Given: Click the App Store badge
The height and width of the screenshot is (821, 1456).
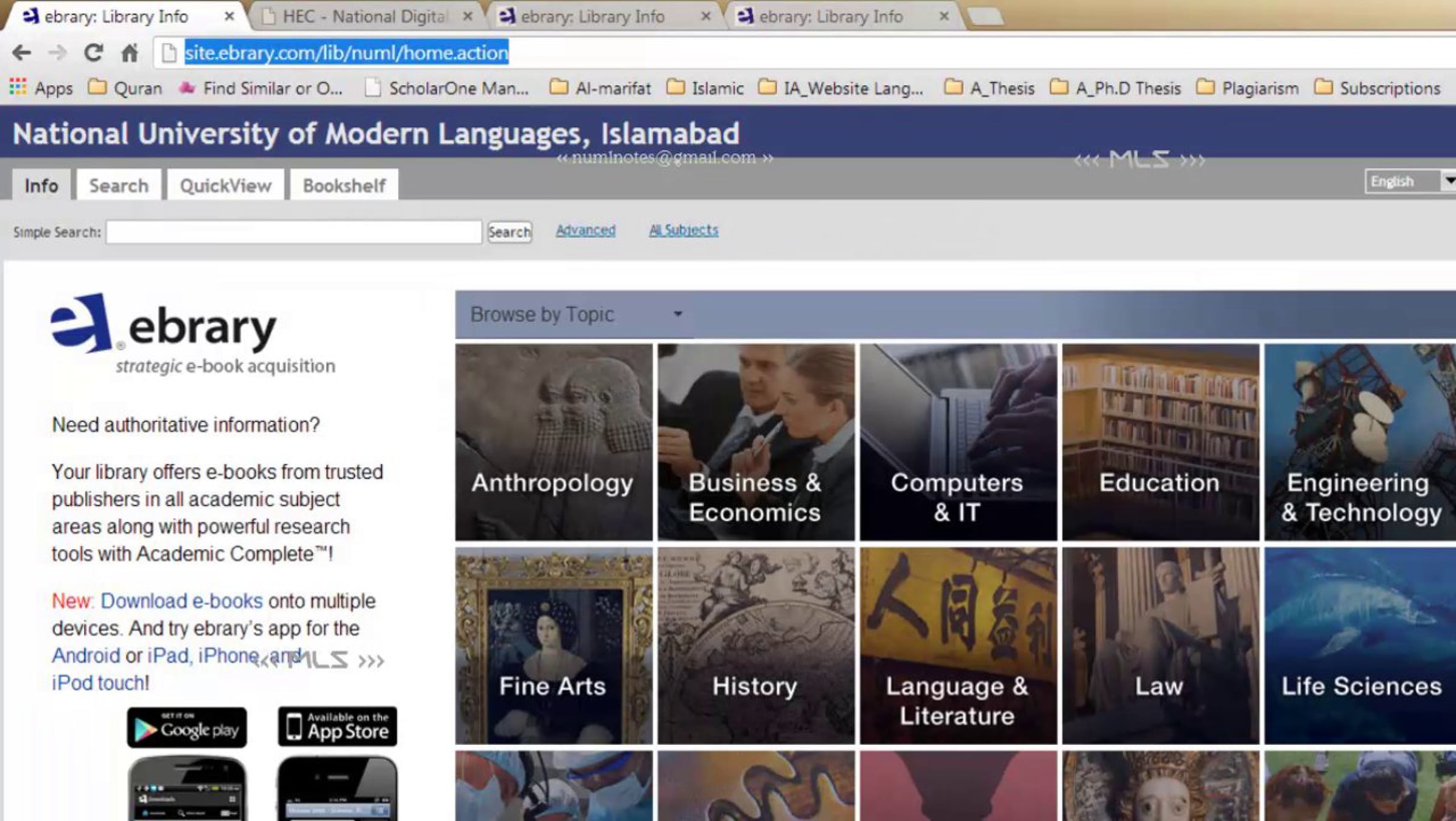Looking at the screenshot, I should coord(337,726).
